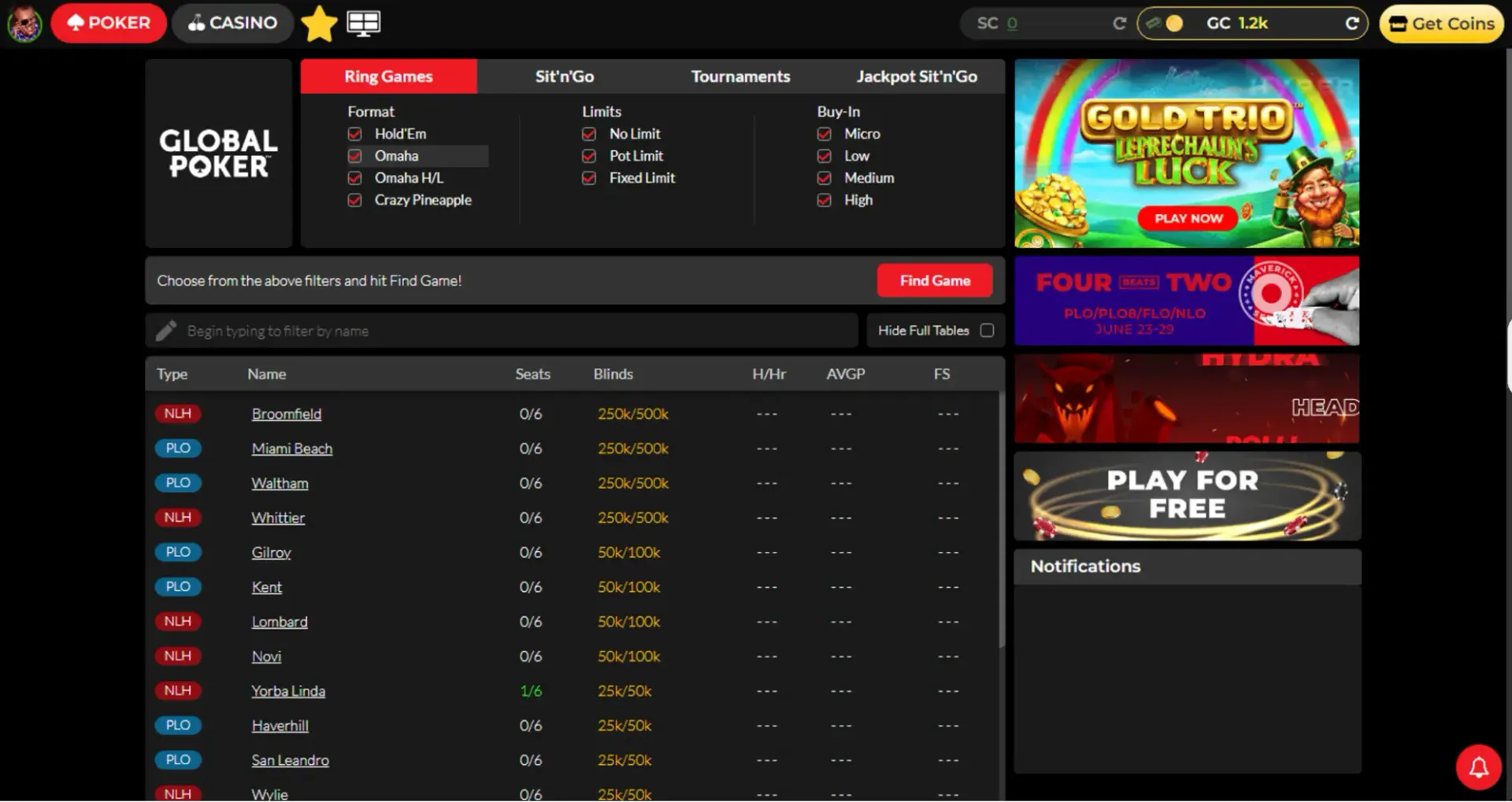Click Play Now on Leprechaun banner
1512x802 pixels.
[x=1188, y=218]
